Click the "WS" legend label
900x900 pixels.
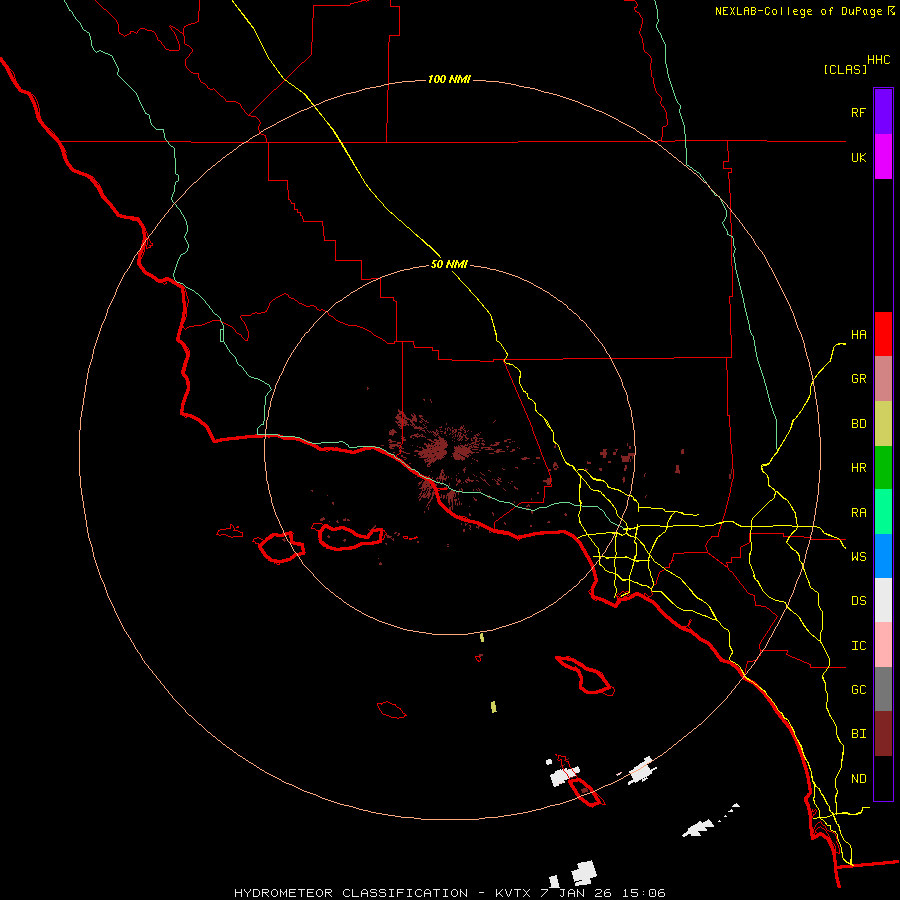tap(858, 556)
